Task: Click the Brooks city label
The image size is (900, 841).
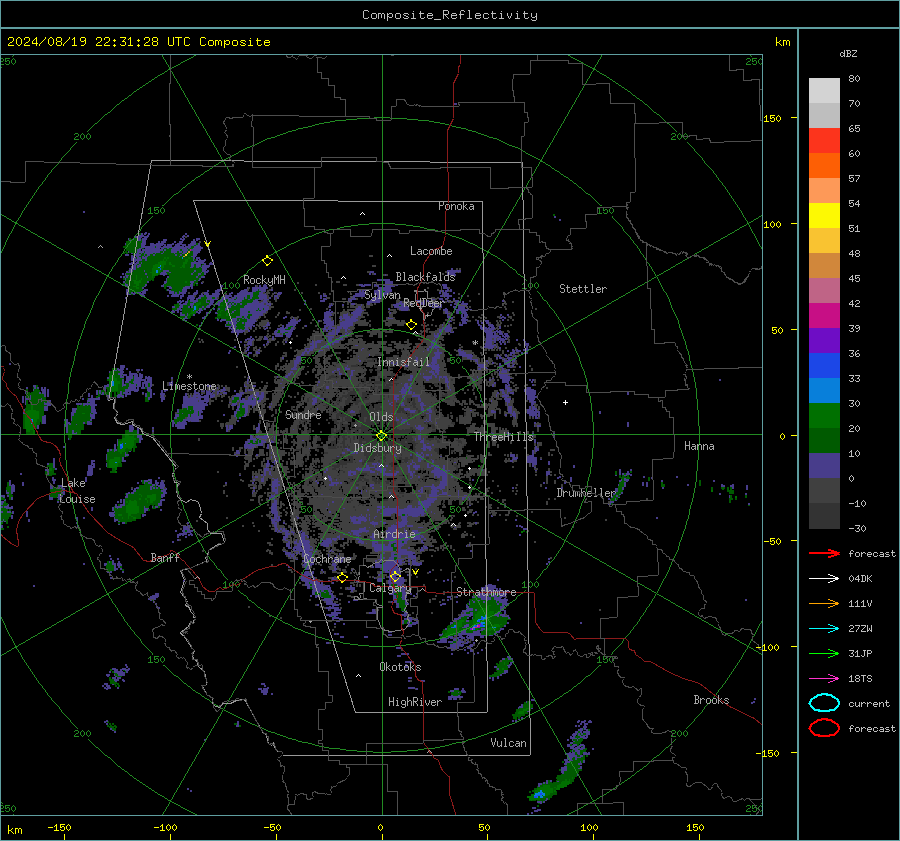Action: [711, 700]
